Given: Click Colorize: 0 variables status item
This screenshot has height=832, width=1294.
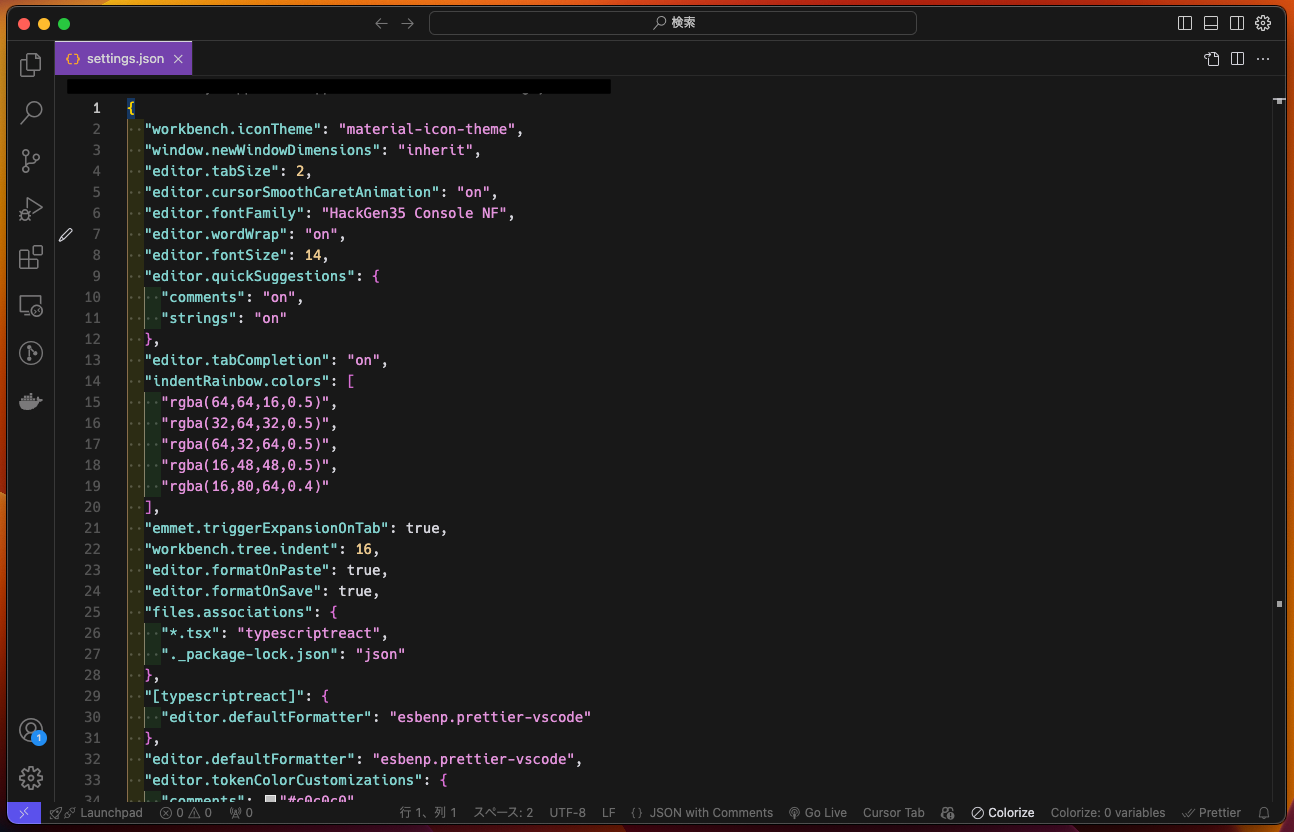Looking at the screenshot, I should (x=1108, y=813).
